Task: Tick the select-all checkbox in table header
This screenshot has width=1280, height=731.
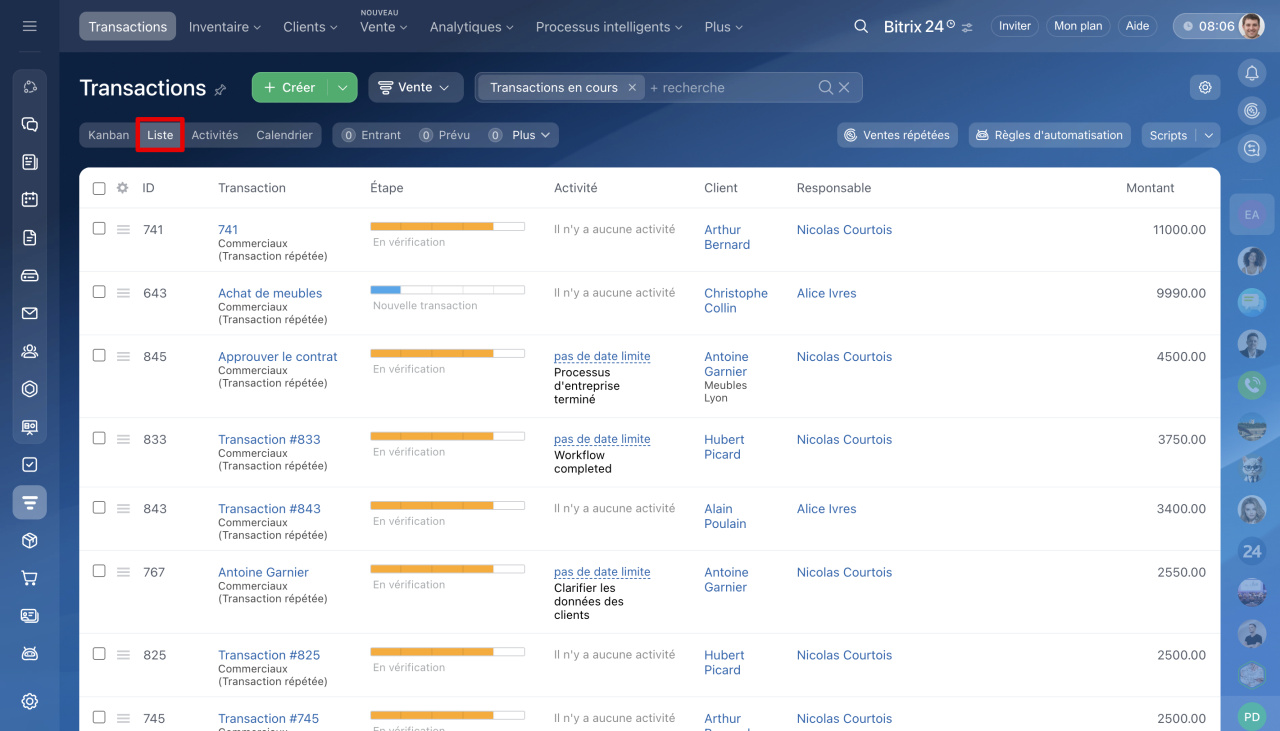Action: tap(99, 188)
